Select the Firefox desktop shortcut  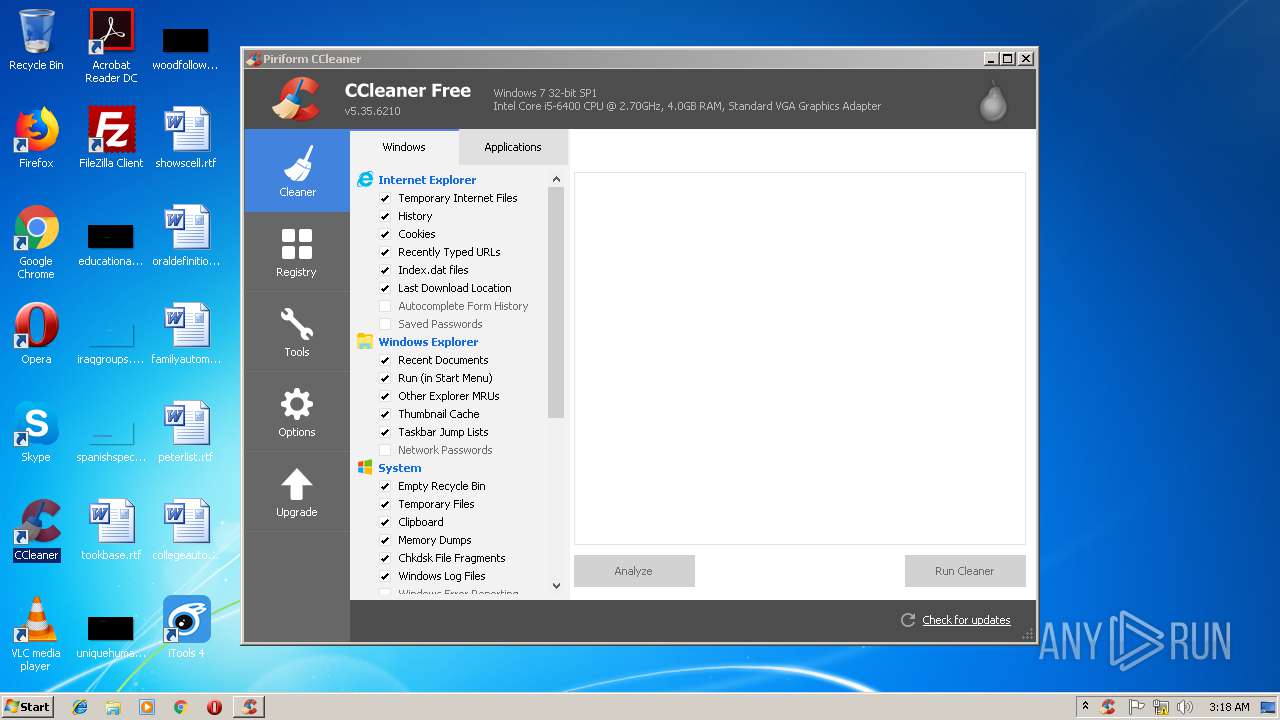coord(36,138)
